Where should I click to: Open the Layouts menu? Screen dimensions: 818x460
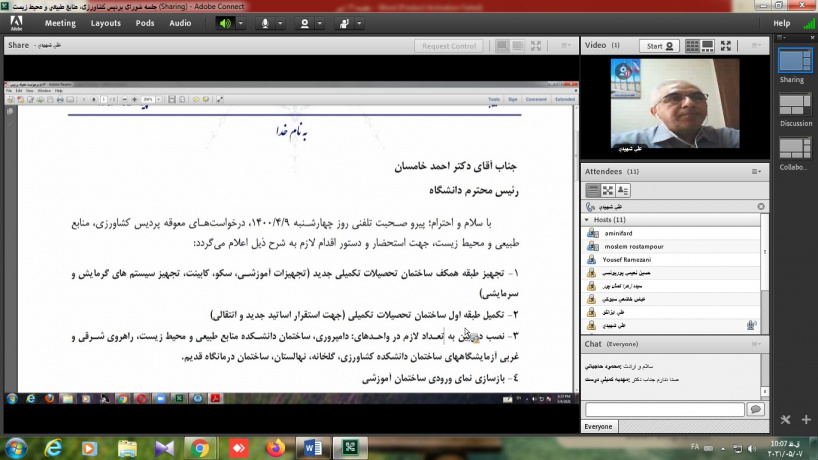pyautogui.click(x=105, y=22)
